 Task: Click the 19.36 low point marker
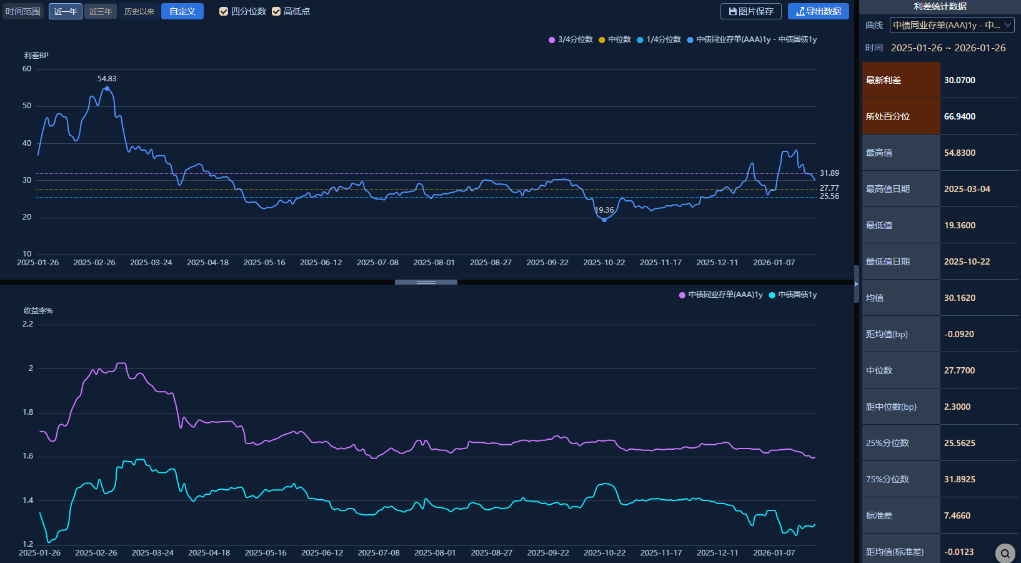coord(604,220)
